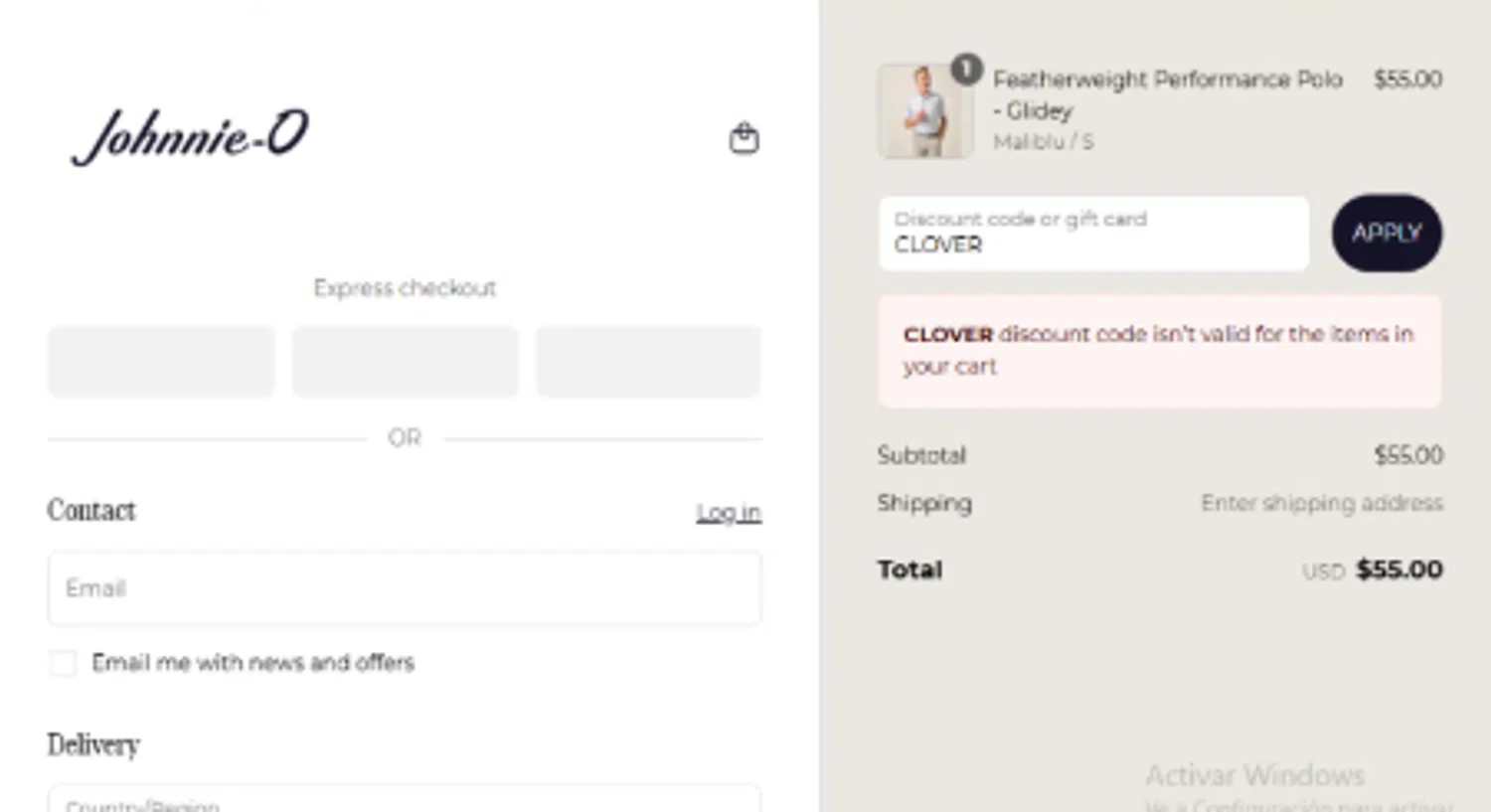This screenshot has height=812, width=1491.
Task: Open the shopping bag cart icon
Action: [744, 138]
